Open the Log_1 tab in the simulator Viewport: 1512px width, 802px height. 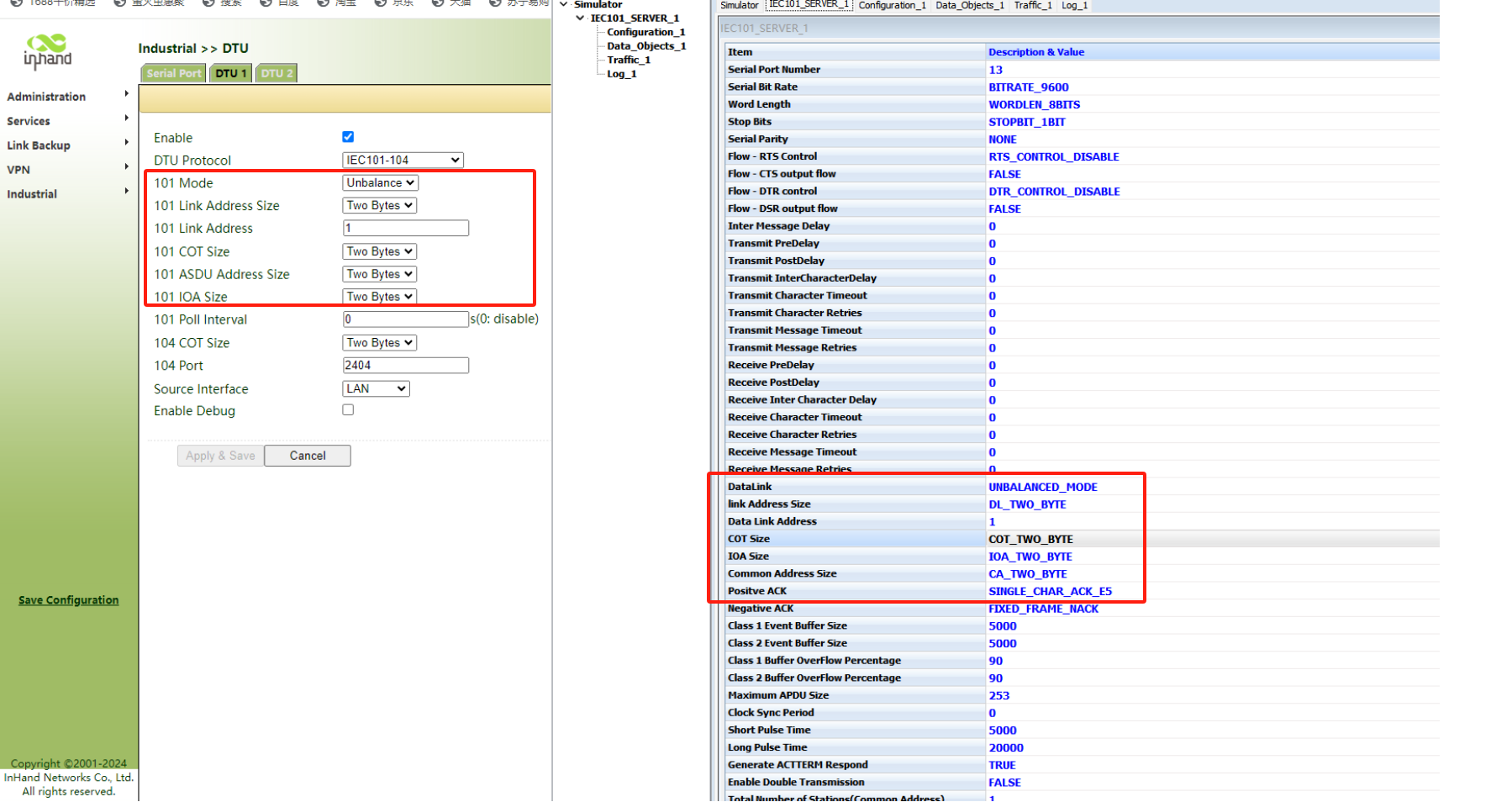click(1074, 5)
